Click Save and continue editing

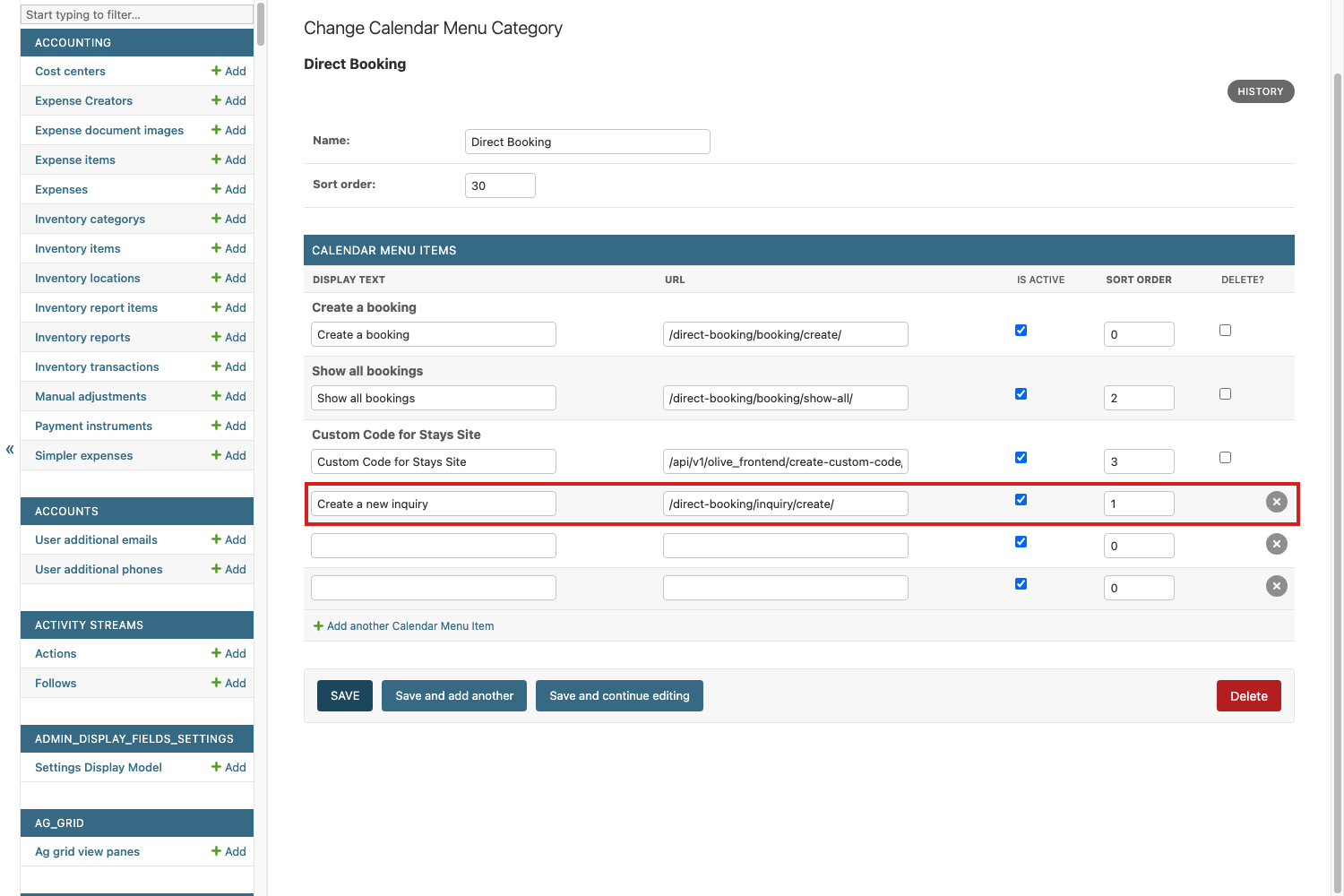pyautogui.click(x=619, y=695)
